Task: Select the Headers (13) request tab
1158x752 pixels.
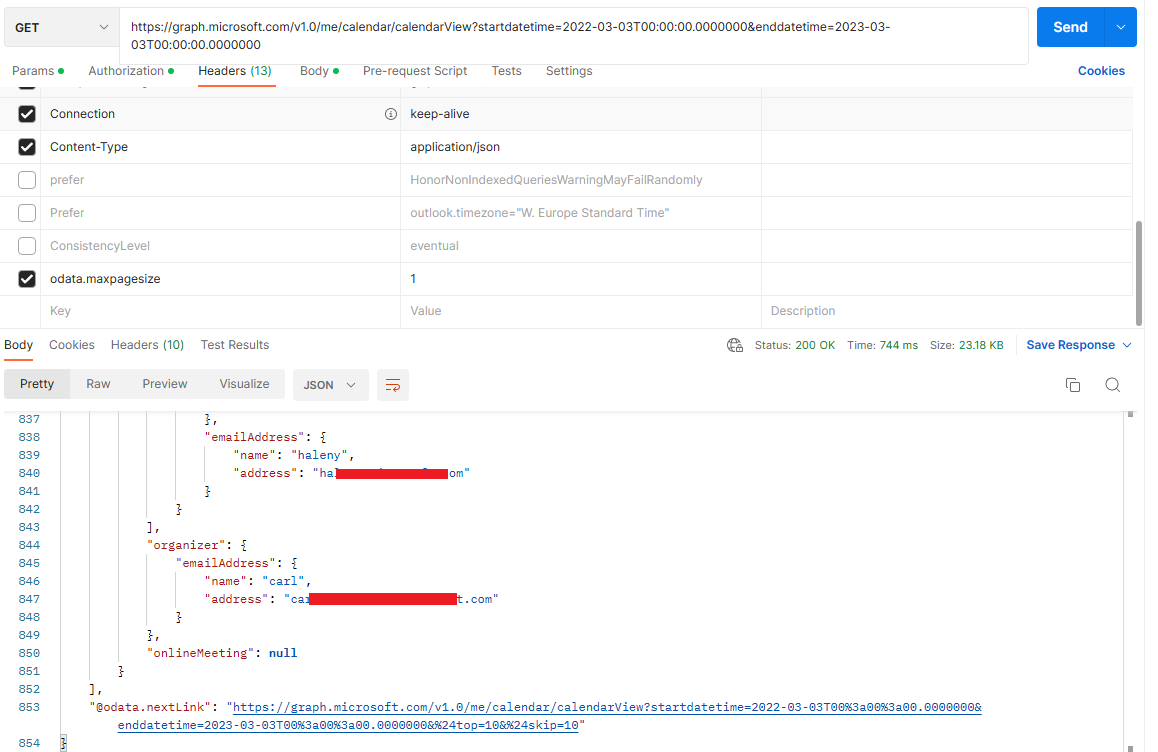Action: [235, 71]
